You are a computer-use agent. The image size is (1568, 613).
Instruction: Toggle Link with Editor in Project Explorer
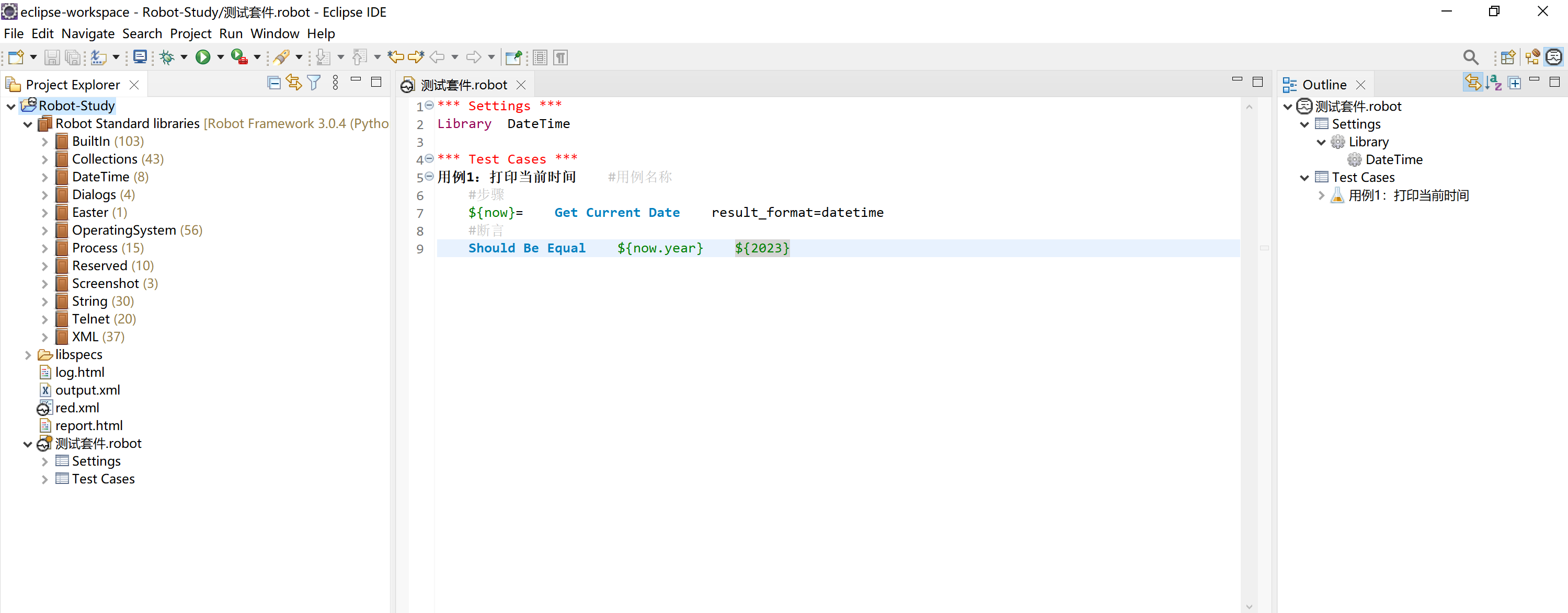294,83
